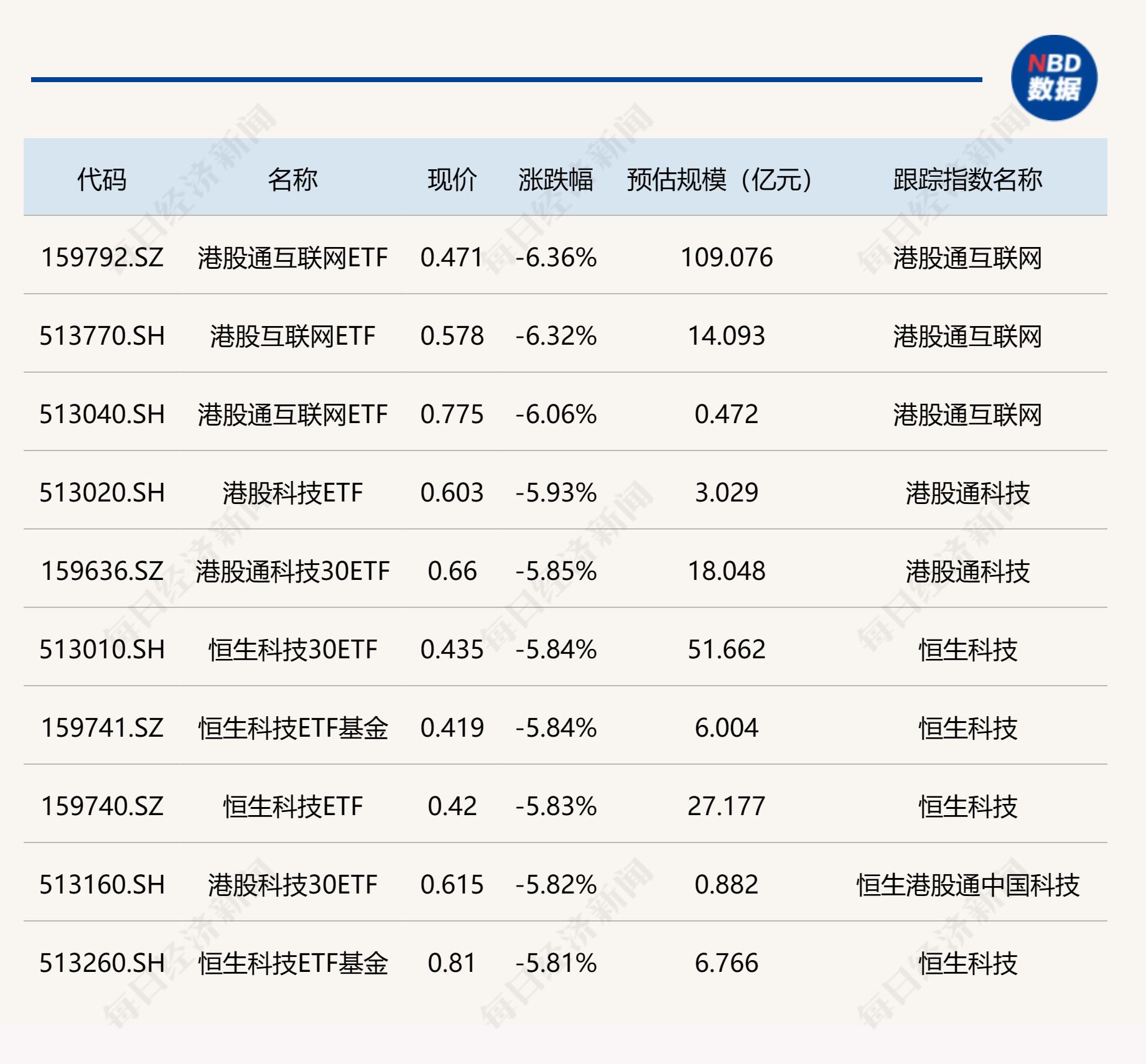The image size is (1146, 1064).
Task: Select code 513260.SH
Action: [x=102, y=963]
